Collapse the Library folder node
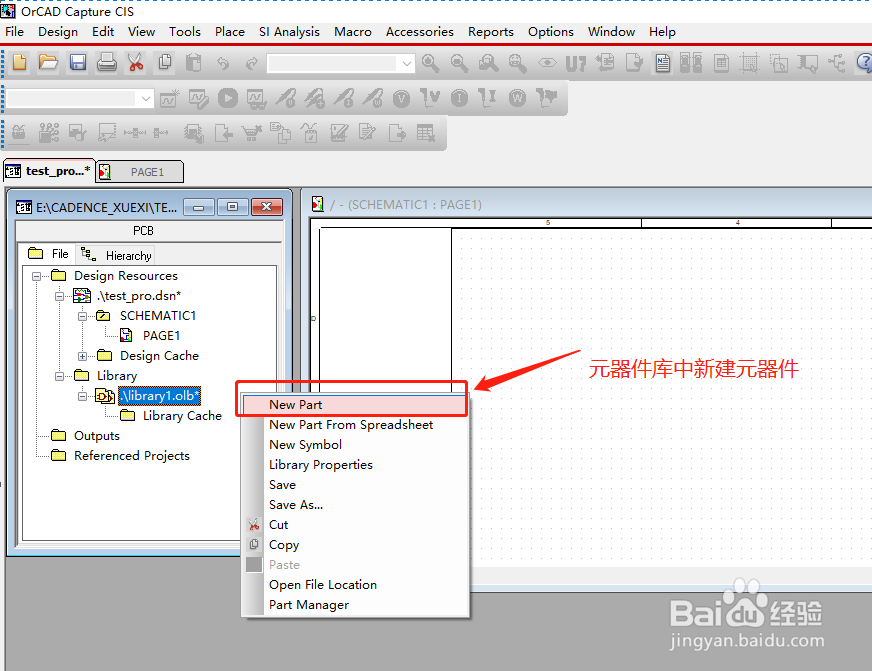 60,376
